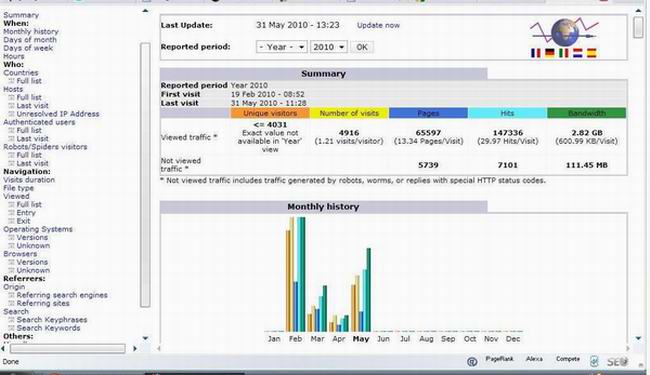
Task: Open the Browsers link
Action: tap(20, 254)
